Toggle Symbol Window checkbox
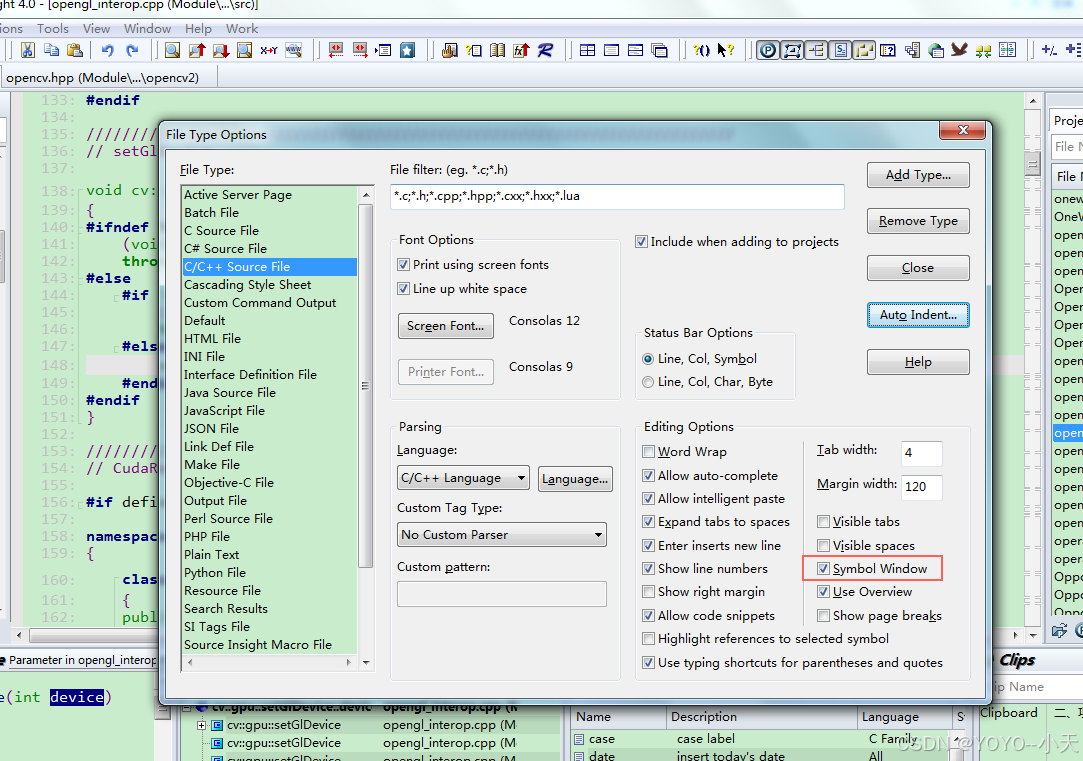Image resolution: width=1083 pixels, height=761 pixels. tap(823, 568)
